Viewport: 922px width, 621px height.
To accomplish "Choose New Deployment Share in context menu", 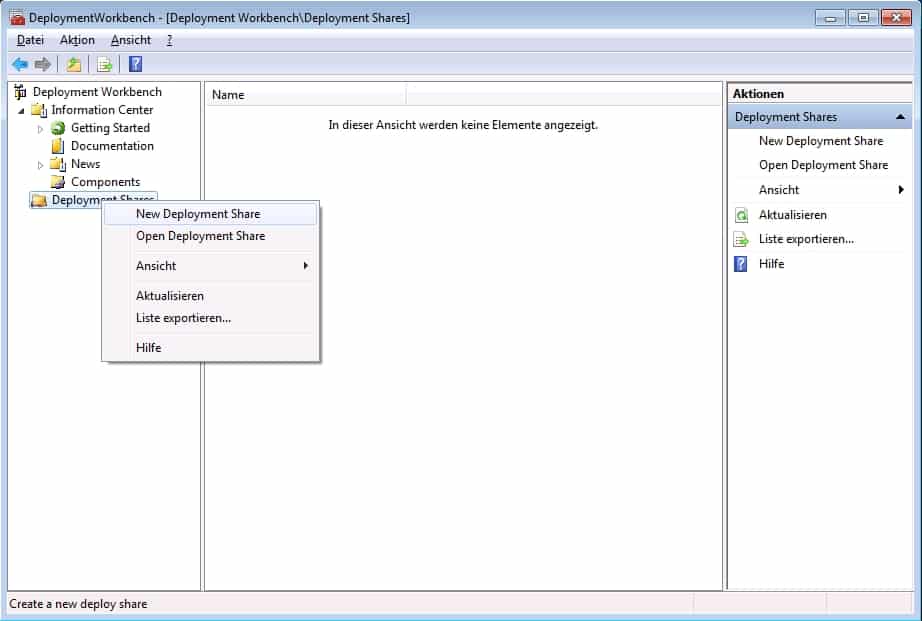I will tap(211, 214).
